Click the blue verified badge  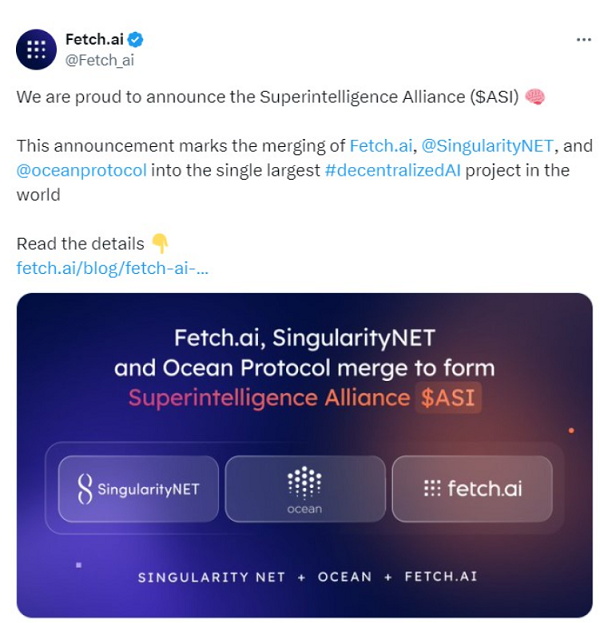134,40
